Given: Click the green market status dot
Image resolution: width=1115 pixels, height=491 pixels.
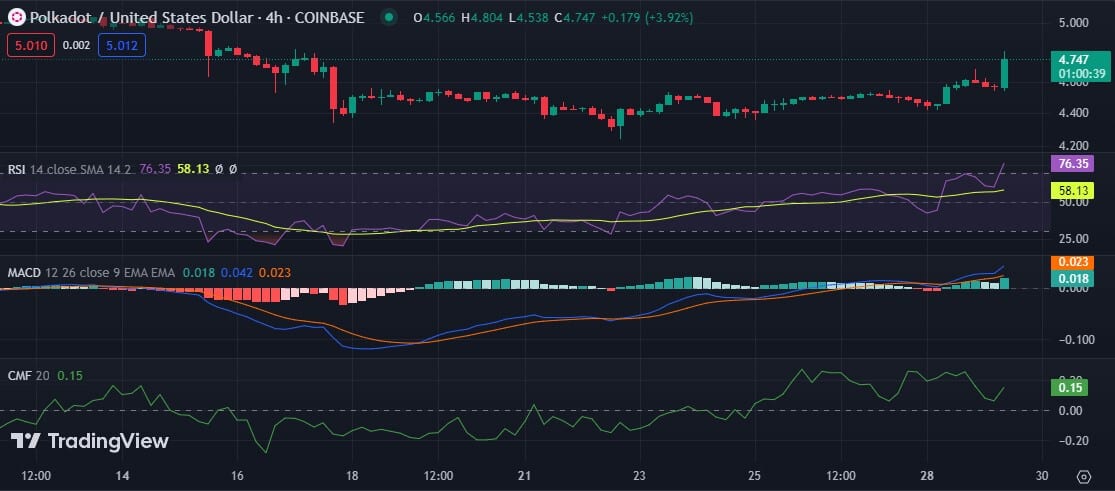Looking at the screenshot, I should click(389, 17).
